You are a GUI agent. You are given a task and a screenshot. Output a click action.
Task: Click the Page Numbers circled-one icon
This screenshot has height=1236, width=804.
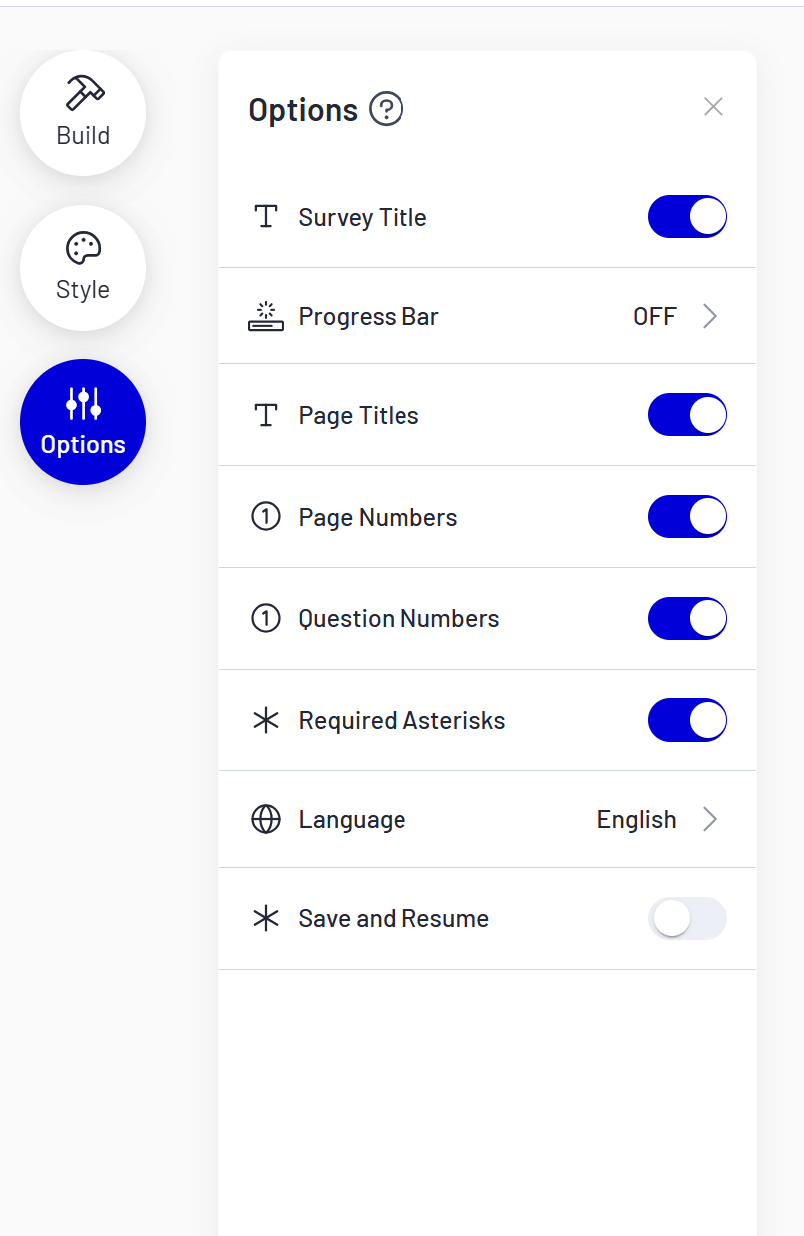265,517
